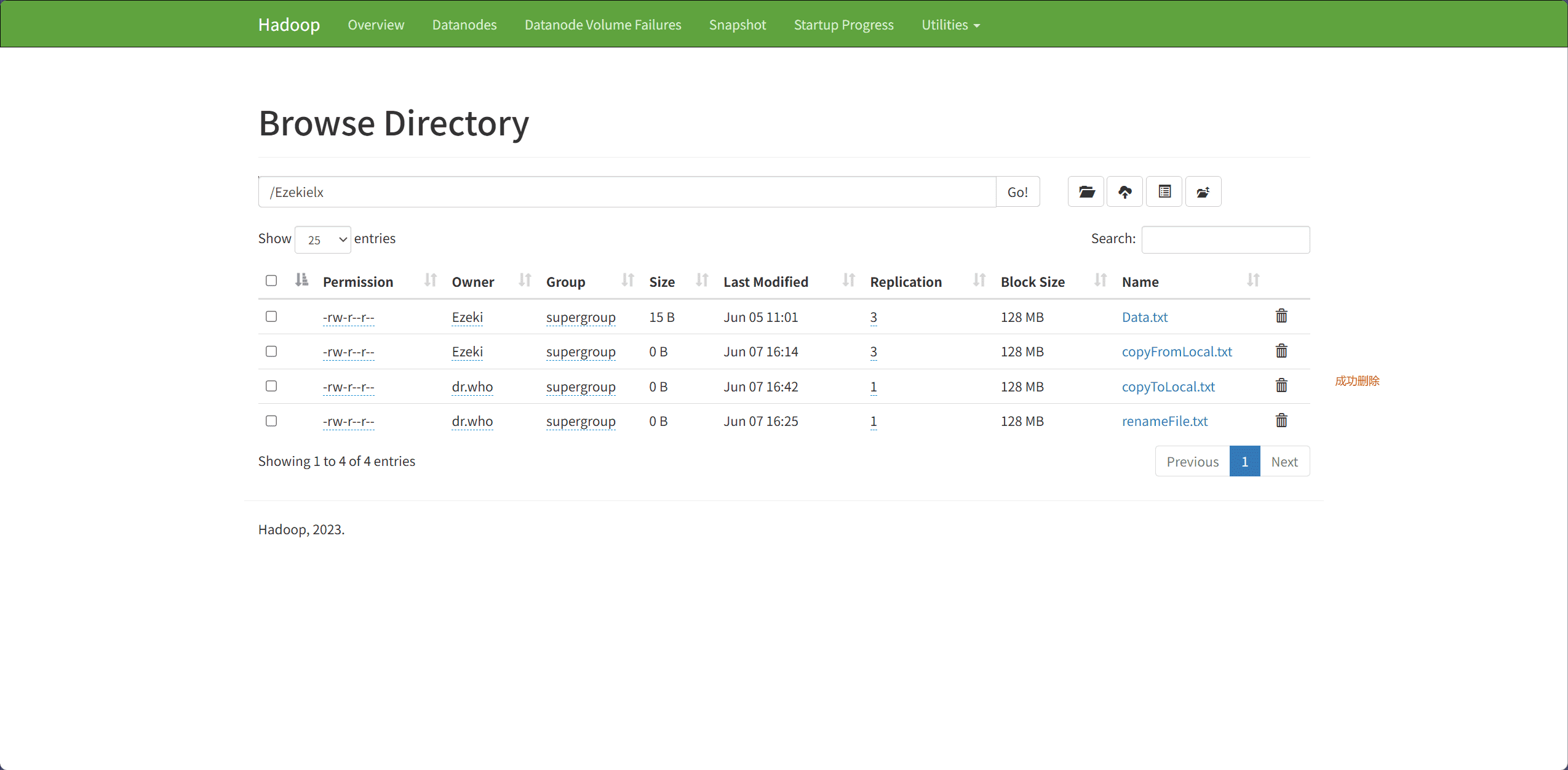
Task: Open the Datanodes tab
Action: (x=464, y=25)
